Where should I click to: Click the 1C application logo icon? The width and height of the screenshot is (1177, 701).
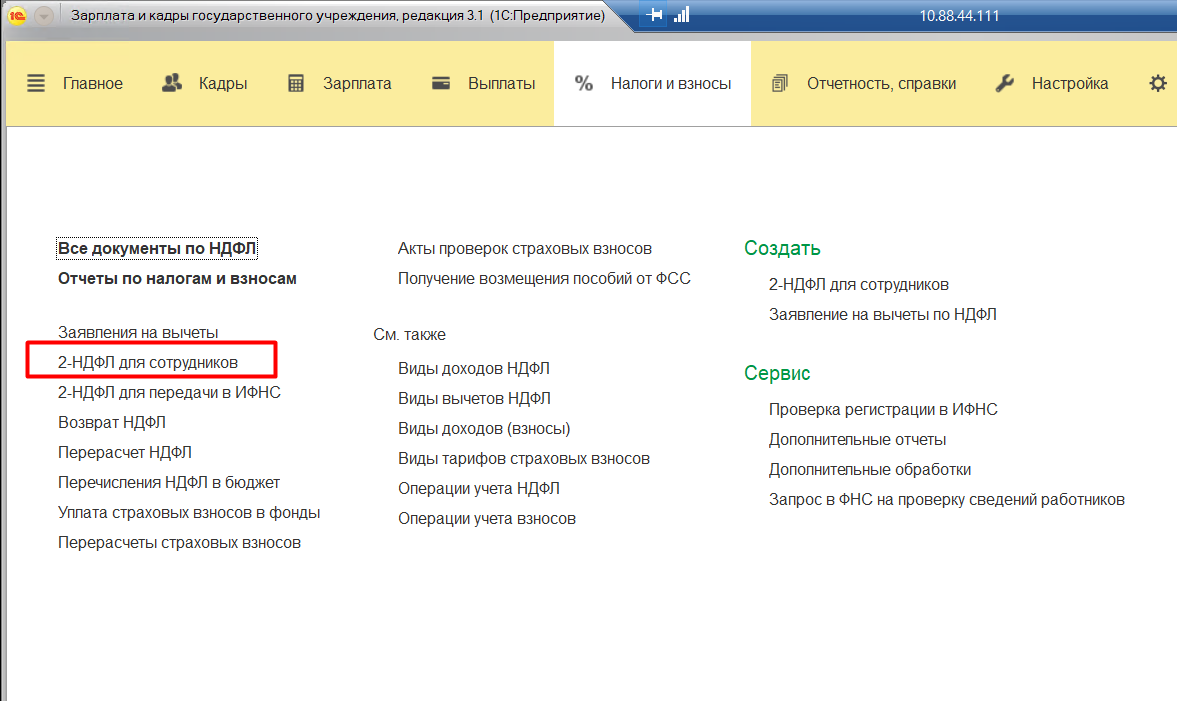tap(17, 16)
